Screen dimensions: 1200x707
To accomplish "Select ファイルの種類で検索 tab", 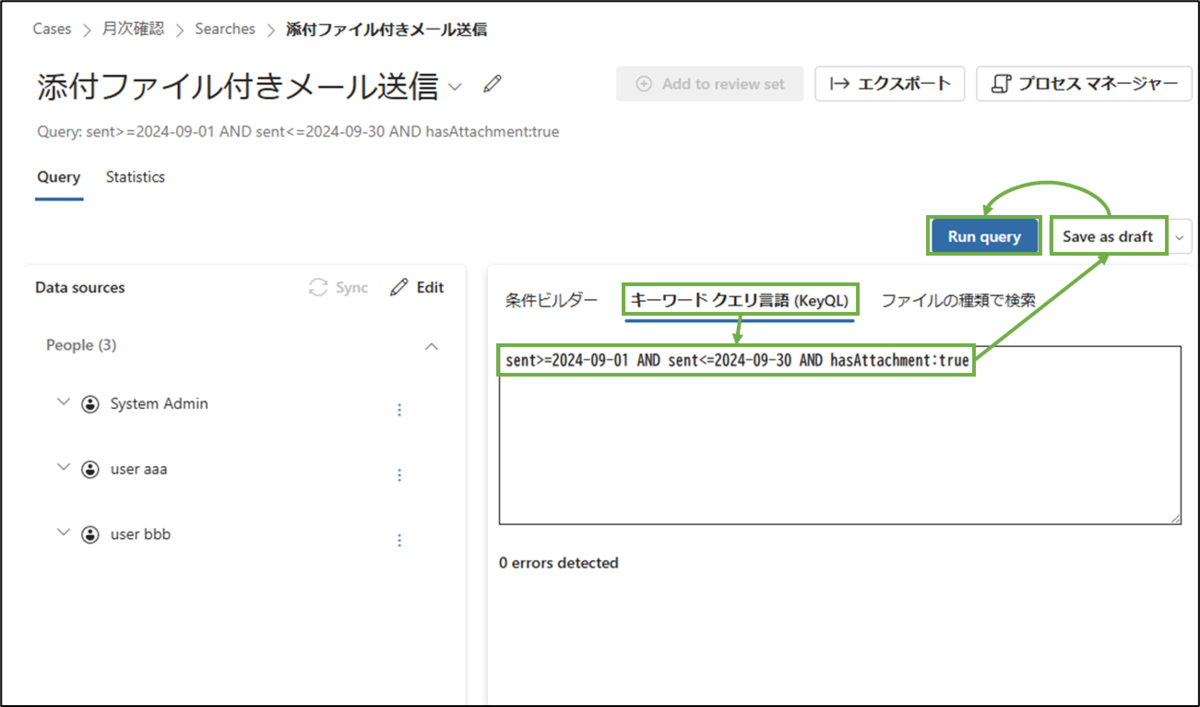I will (958, 300).
